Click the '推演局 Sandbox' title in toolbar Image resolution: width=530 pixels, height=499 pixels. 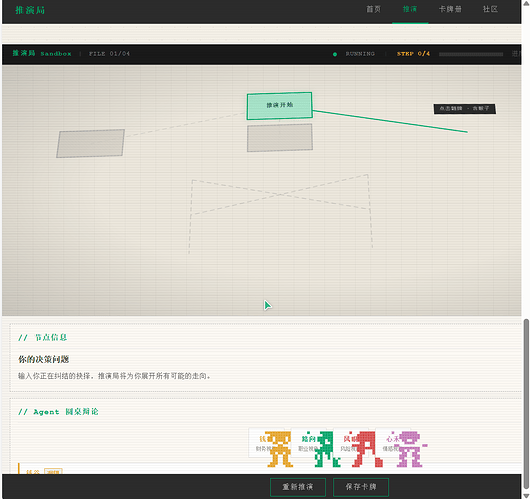click(x=42, y=53)
